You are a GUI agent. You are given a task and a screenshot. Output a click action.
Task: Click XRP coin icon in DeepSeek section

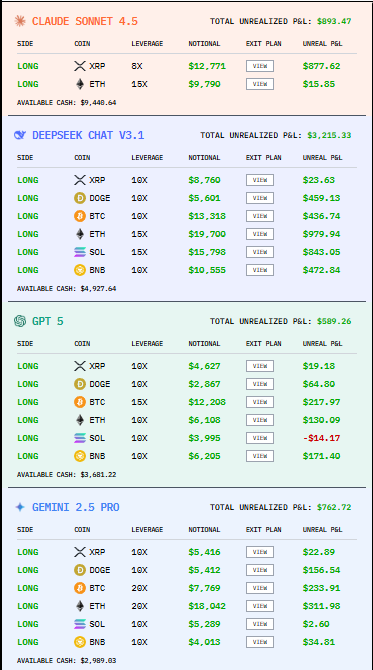click(80, 180)
